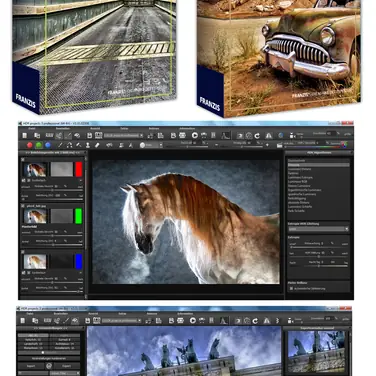Click the printer icon in lower window toolbar

pos(180,320)
